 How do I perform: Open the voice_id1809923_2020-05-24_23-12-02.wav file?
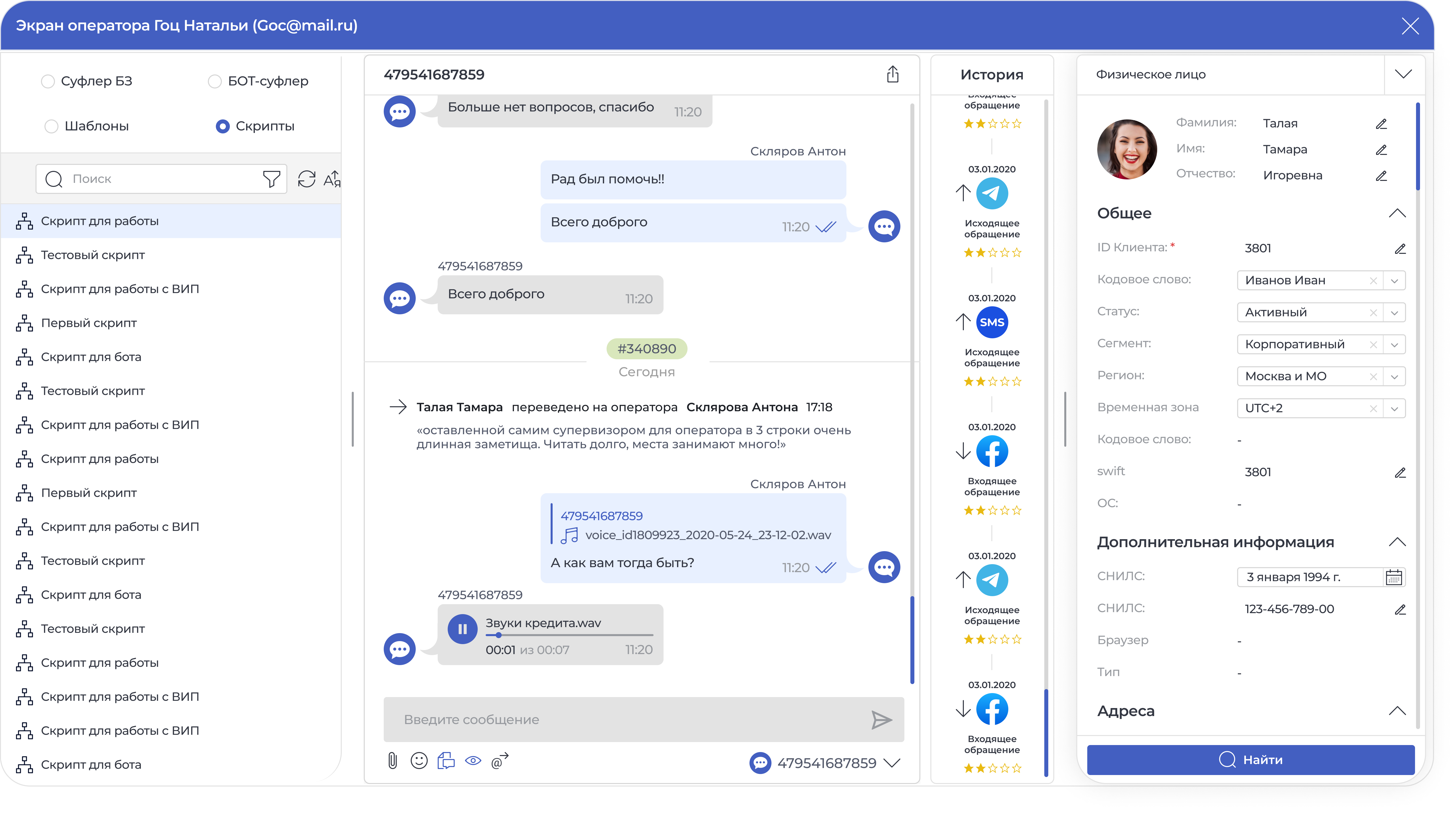708,535
